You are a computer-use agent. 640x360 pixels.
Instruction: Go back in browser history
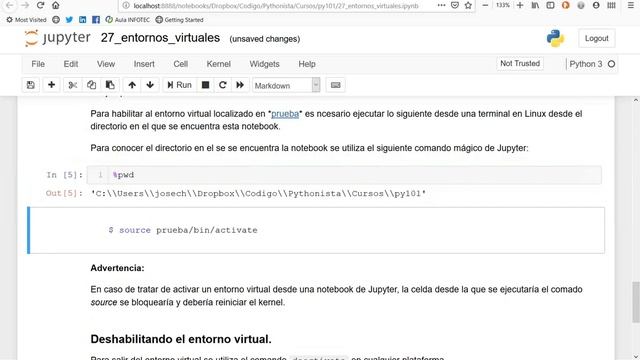coord(9,5)
